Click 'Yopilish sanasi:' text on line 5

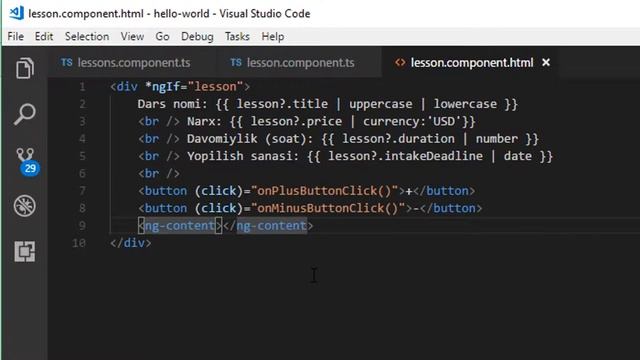click(x=243, y=156)
